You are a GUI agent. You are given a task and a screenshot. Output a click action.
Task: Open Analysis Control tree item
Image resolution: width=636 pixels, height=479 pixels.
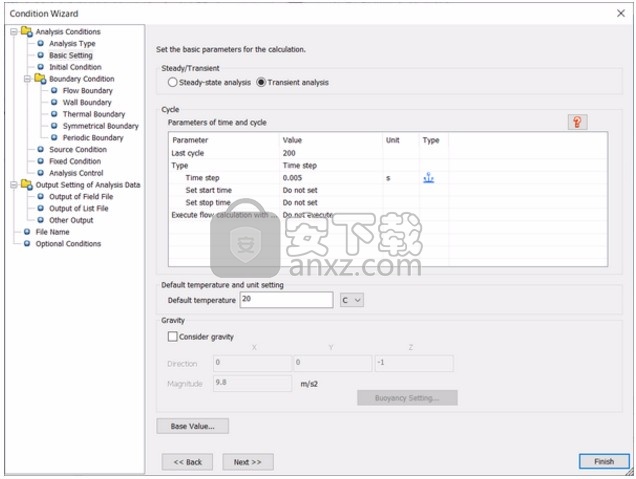point(76,173)
